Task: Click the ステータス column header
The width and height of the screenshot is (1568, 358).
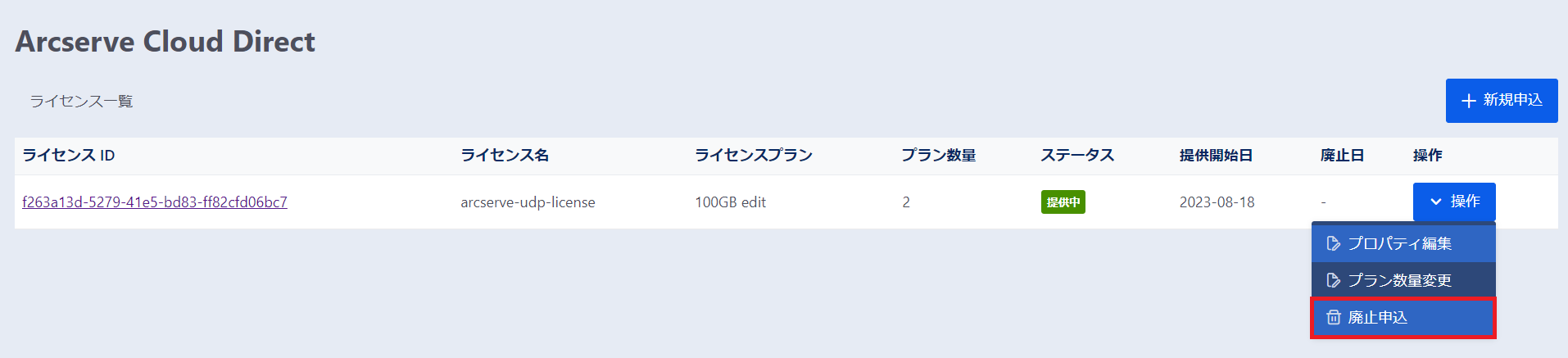Action: pyautogui.click(x=1077, y=156)
